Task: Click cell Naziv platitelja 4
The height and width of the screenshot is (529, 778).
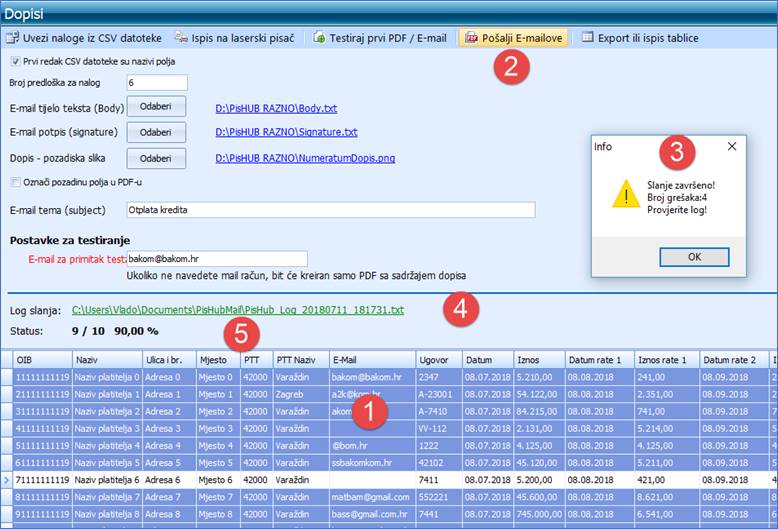Action: point(107,446)
